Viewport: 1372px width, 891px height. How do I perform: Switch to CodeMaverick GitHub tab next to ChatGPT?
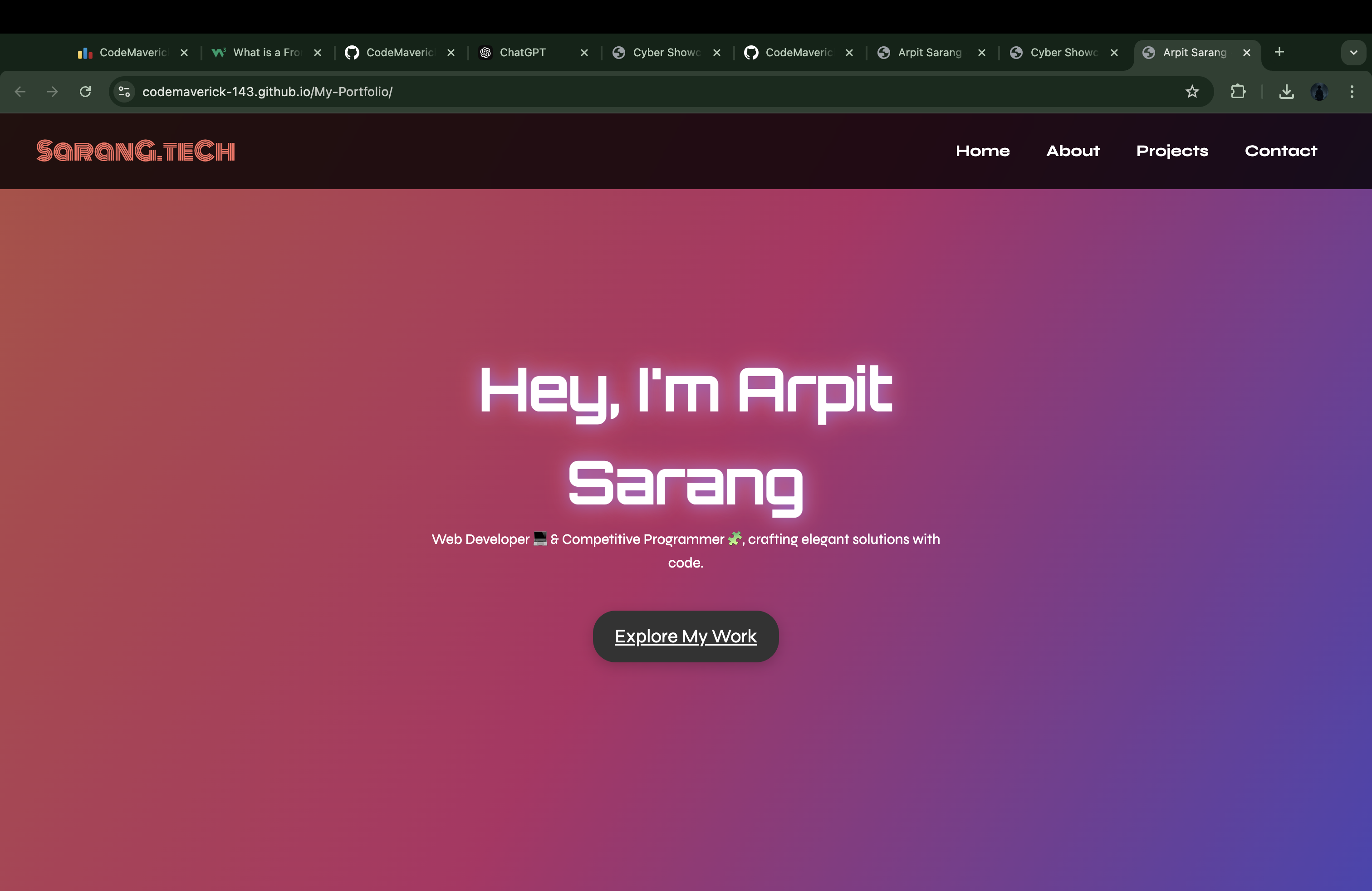[x=400, y=53]
